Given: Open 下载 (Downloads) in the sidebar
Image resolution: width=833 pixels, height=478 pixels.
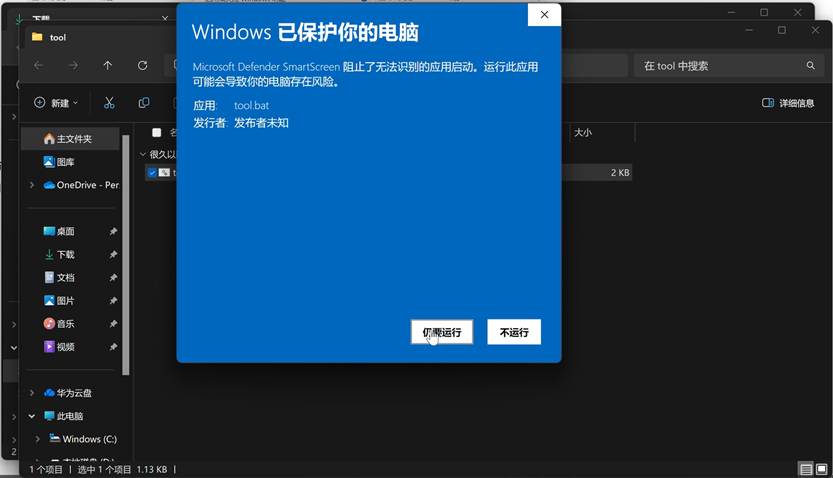Looking at the screenshot, I should (66, 254).
